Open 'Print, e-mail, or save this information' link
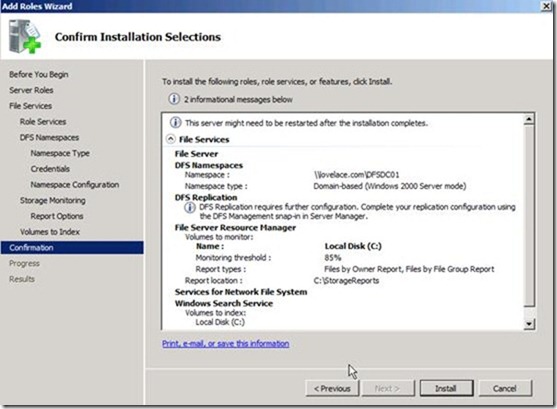Viewport: 557px width, 409px height. pos(226,344)
